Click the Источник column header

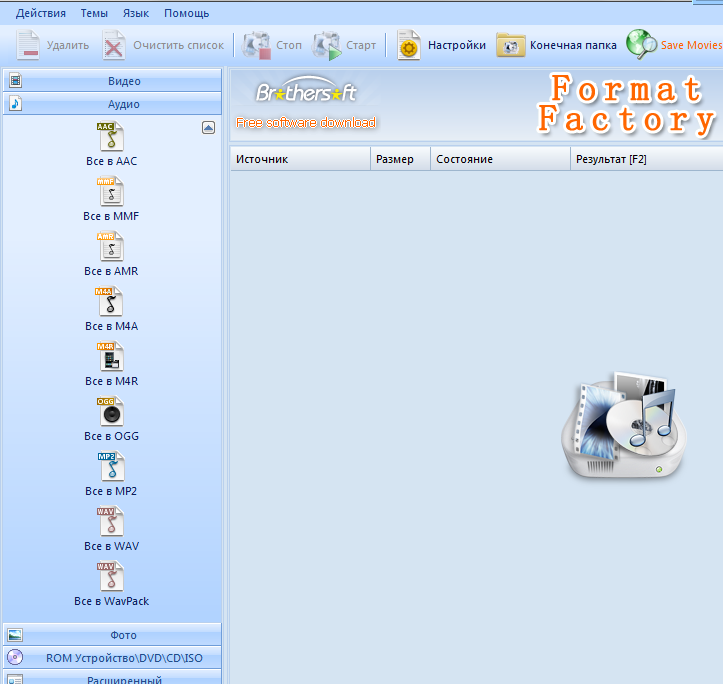click(300, 159)
